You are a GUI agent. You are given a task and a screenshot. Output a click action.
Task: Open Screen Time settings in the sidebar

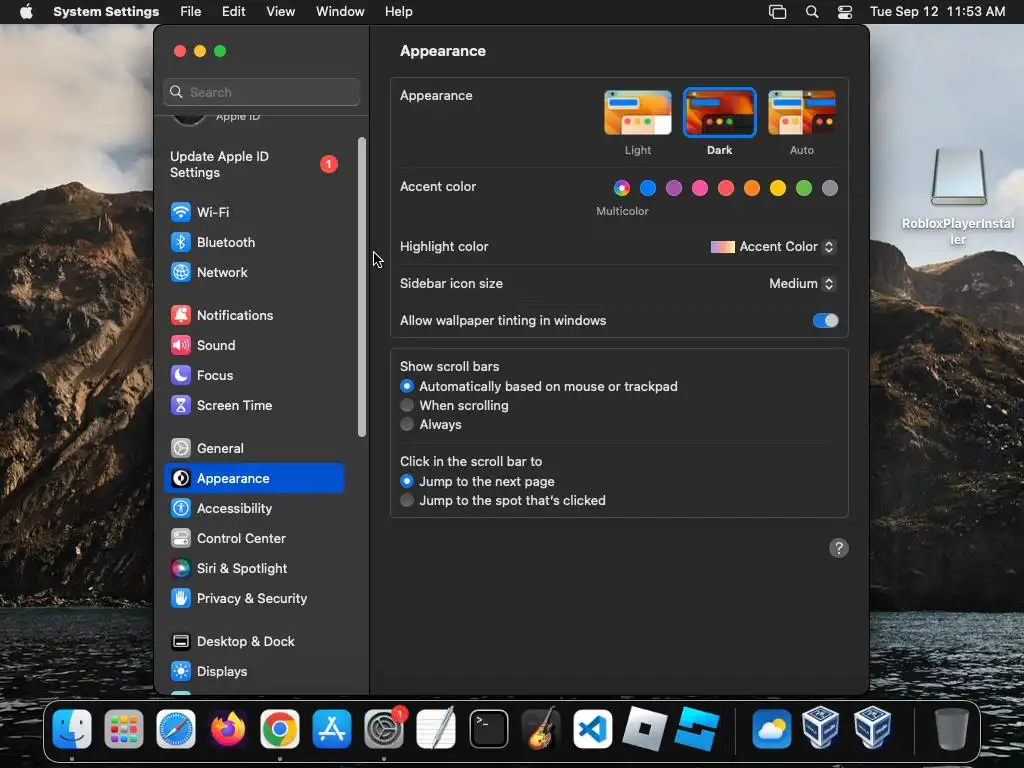(x=253, y=406)
